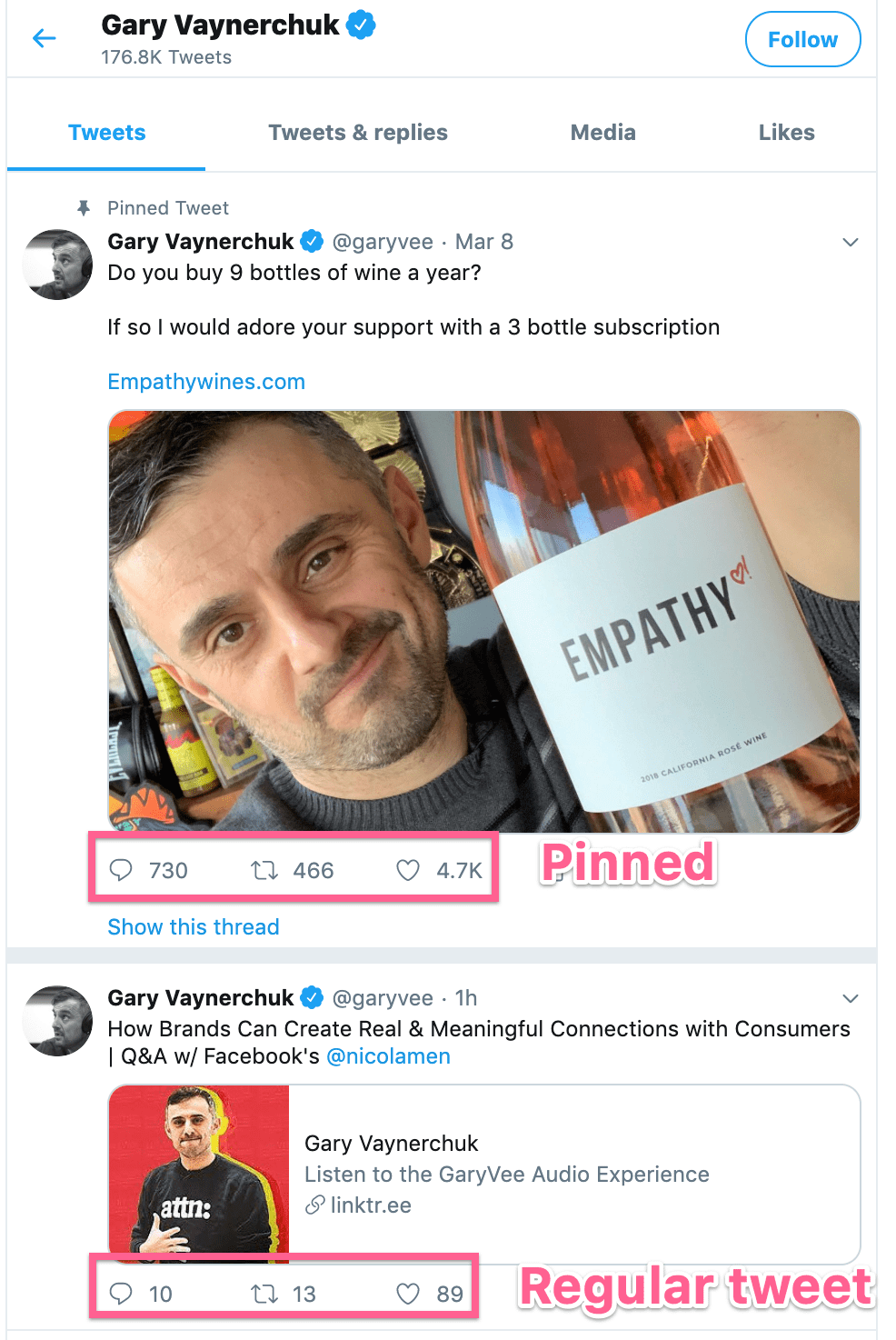
Task: Click Show this thread
Action: [x=194, y=927]
